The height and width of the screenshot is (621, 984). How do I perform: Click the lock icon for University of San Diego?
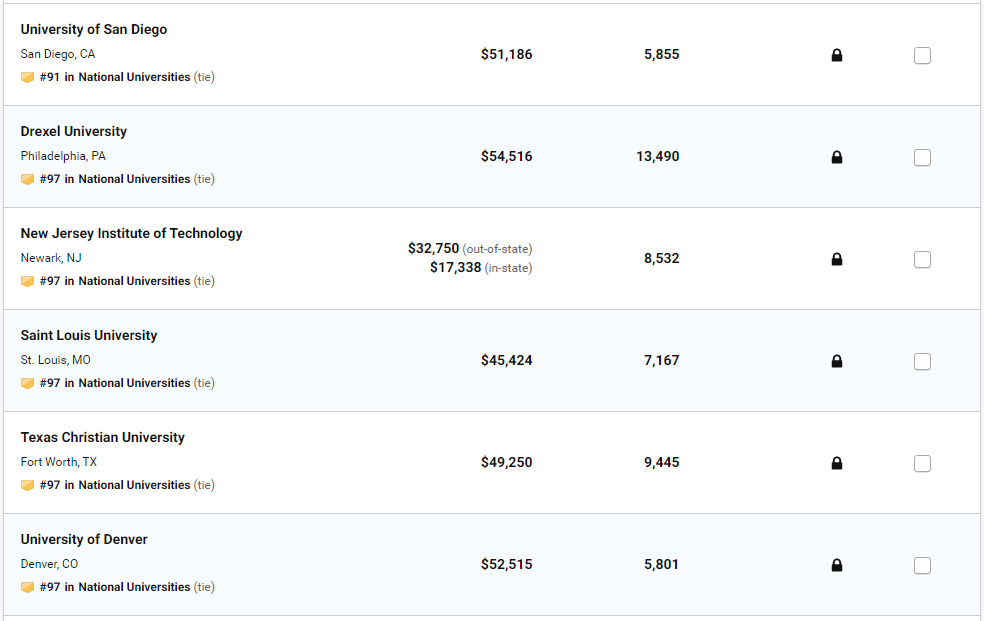point(837,56)
